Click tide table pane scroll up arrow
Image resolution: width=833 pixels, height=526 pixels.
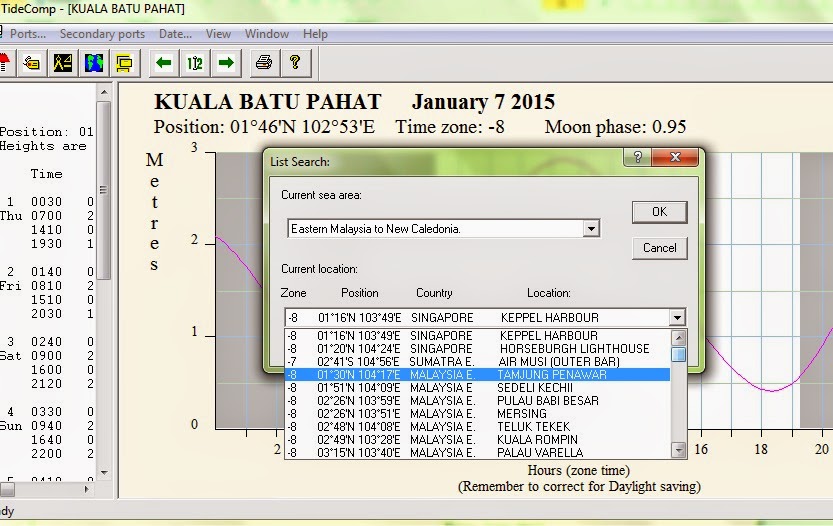pos(104,92)
